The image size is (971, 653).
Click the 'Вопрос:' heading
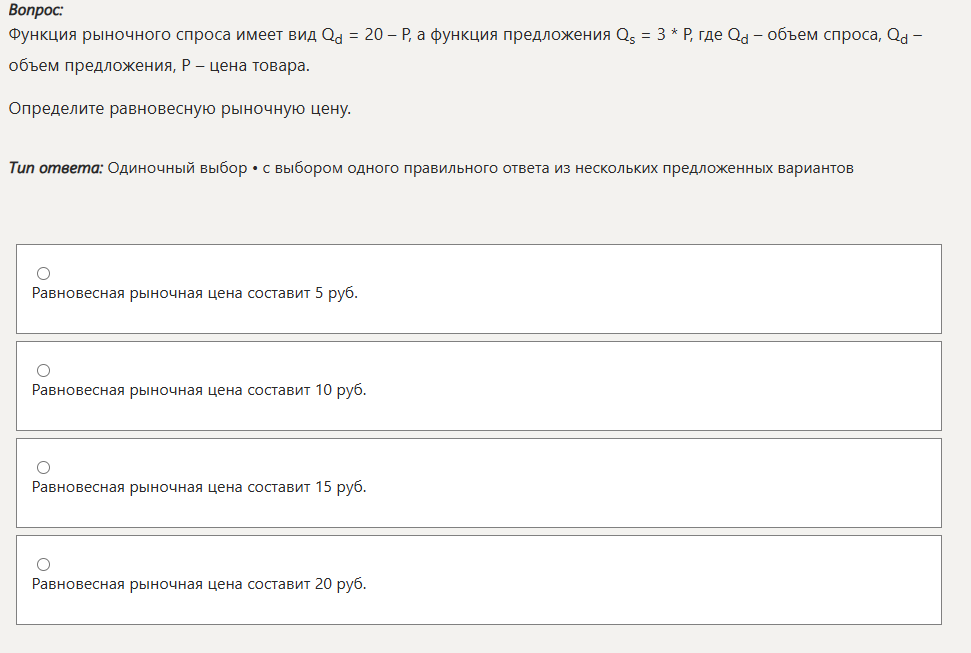[35, 11]
